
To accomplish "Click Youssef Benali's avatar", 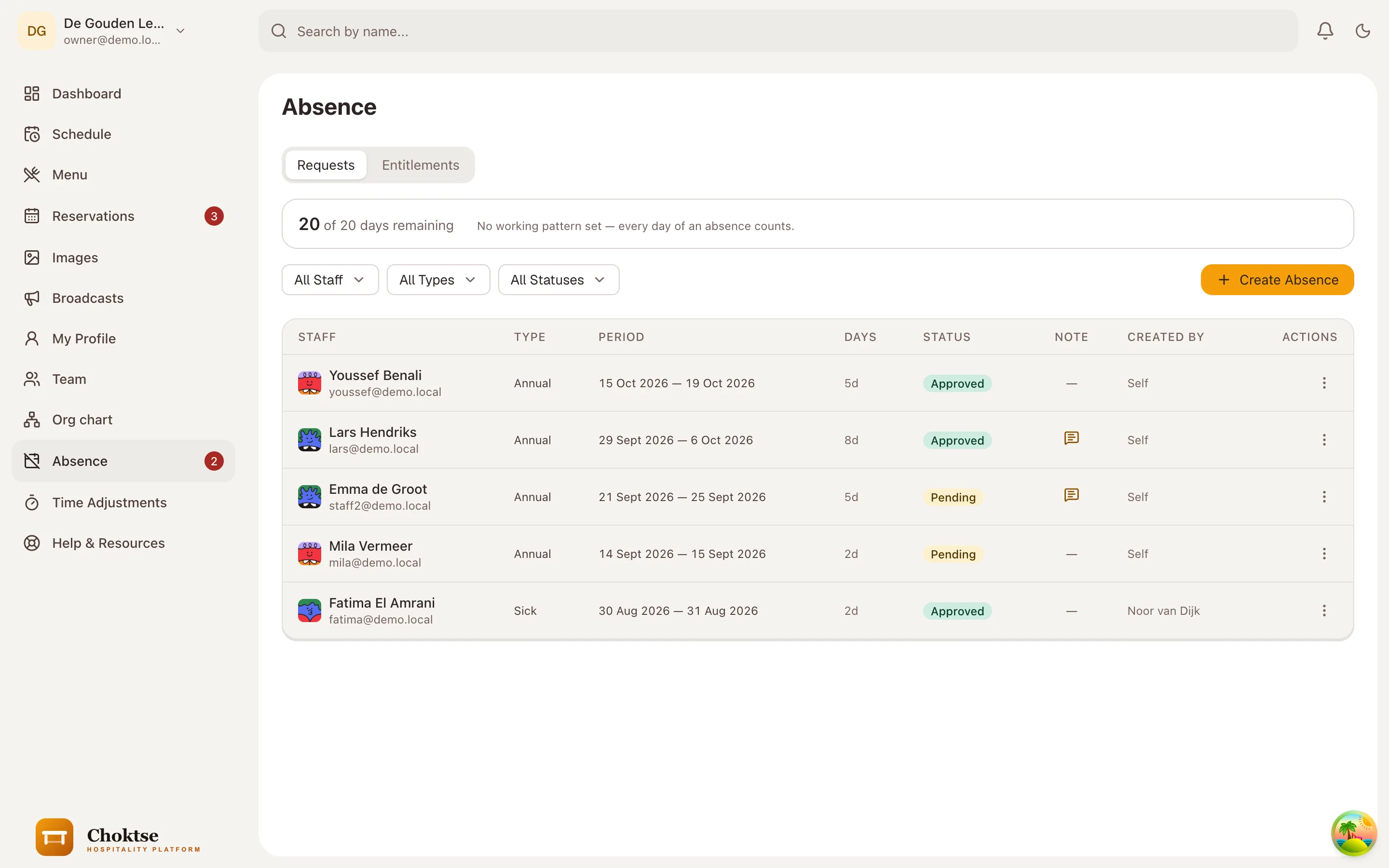I will [309, 383].
